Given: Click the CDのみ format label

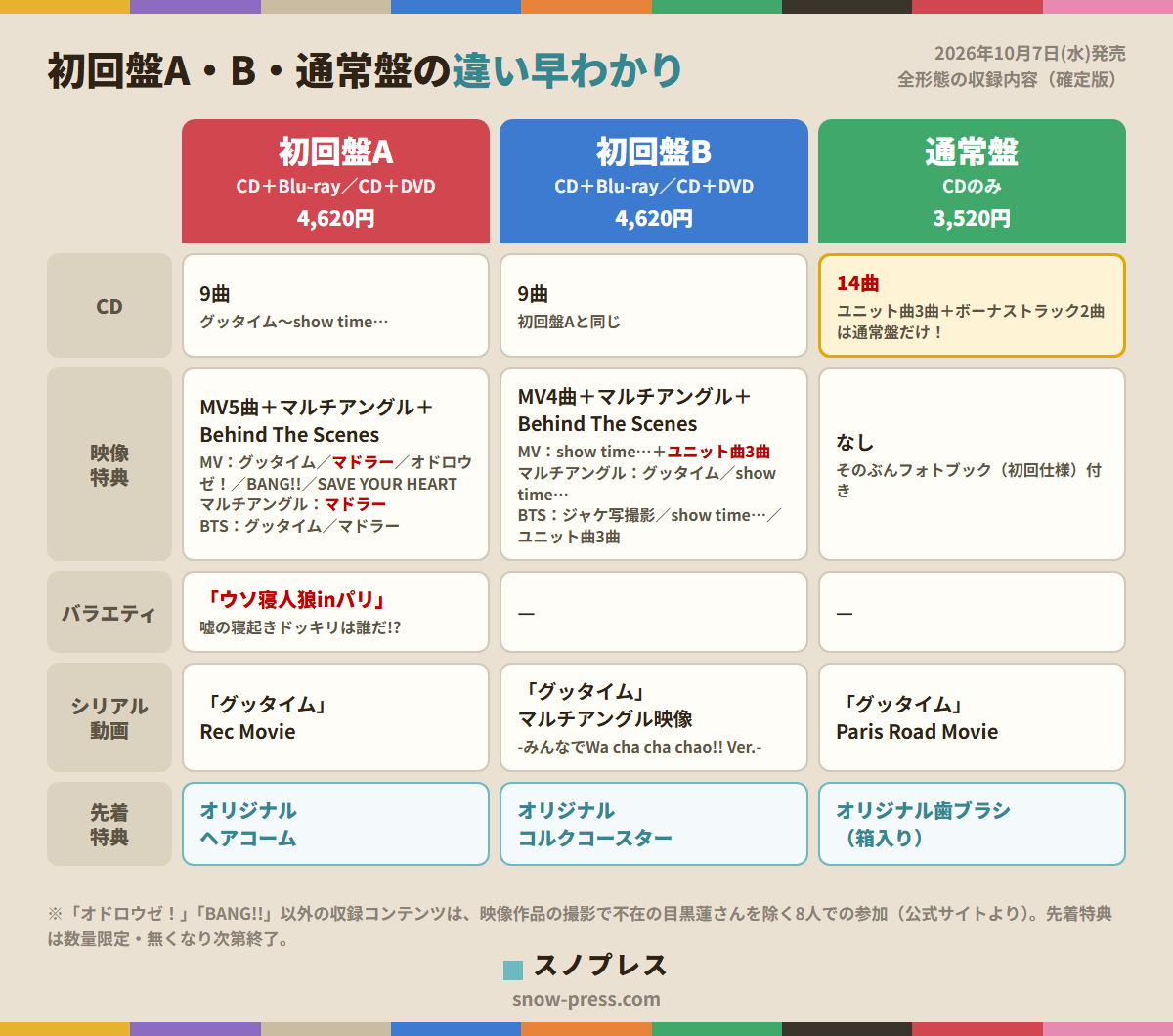Looking at the screenshot, I should [x=972, y=186].
